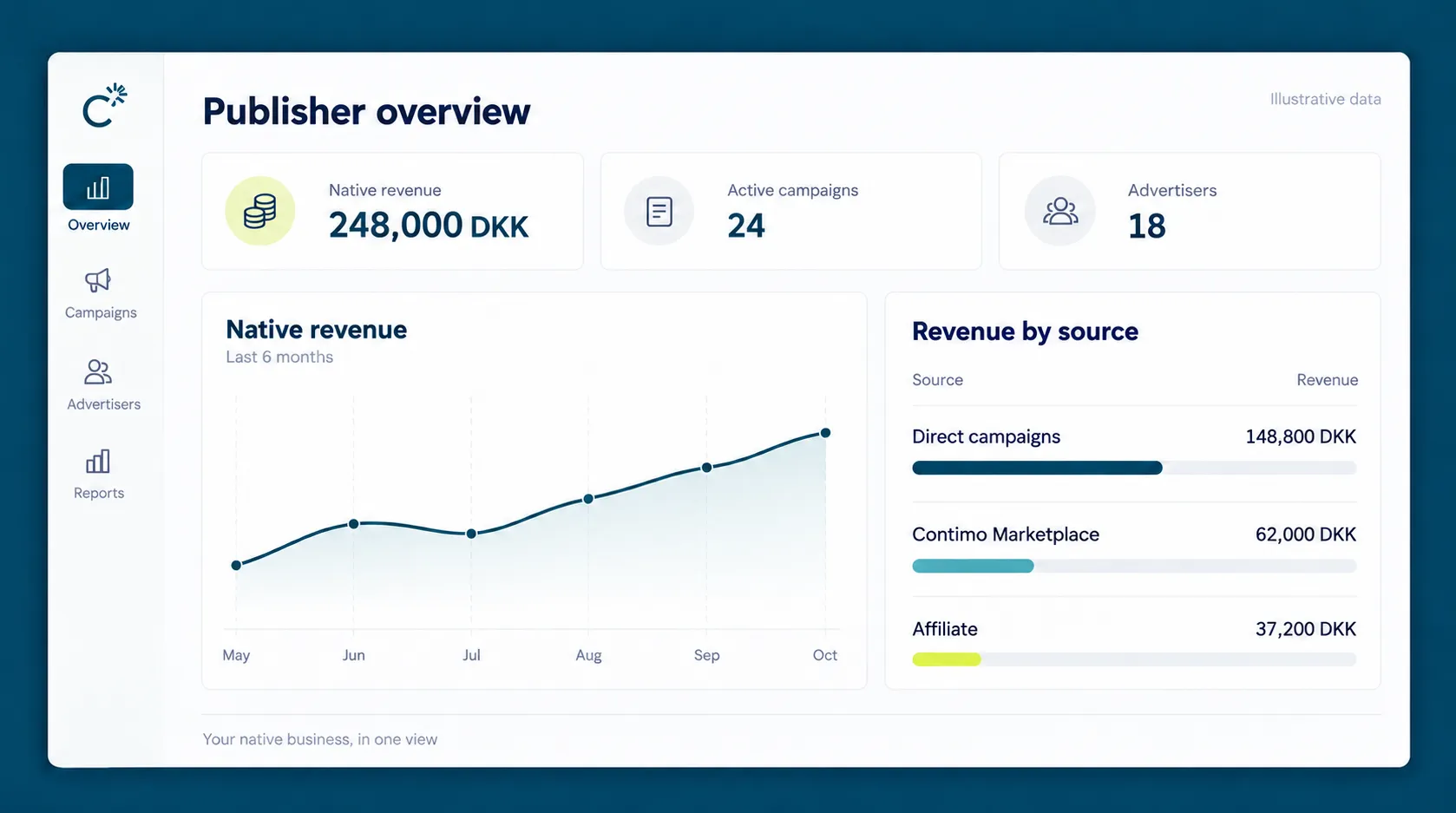Click the "18" advertisers value
1456x813 pixels.
[1146, 226]
